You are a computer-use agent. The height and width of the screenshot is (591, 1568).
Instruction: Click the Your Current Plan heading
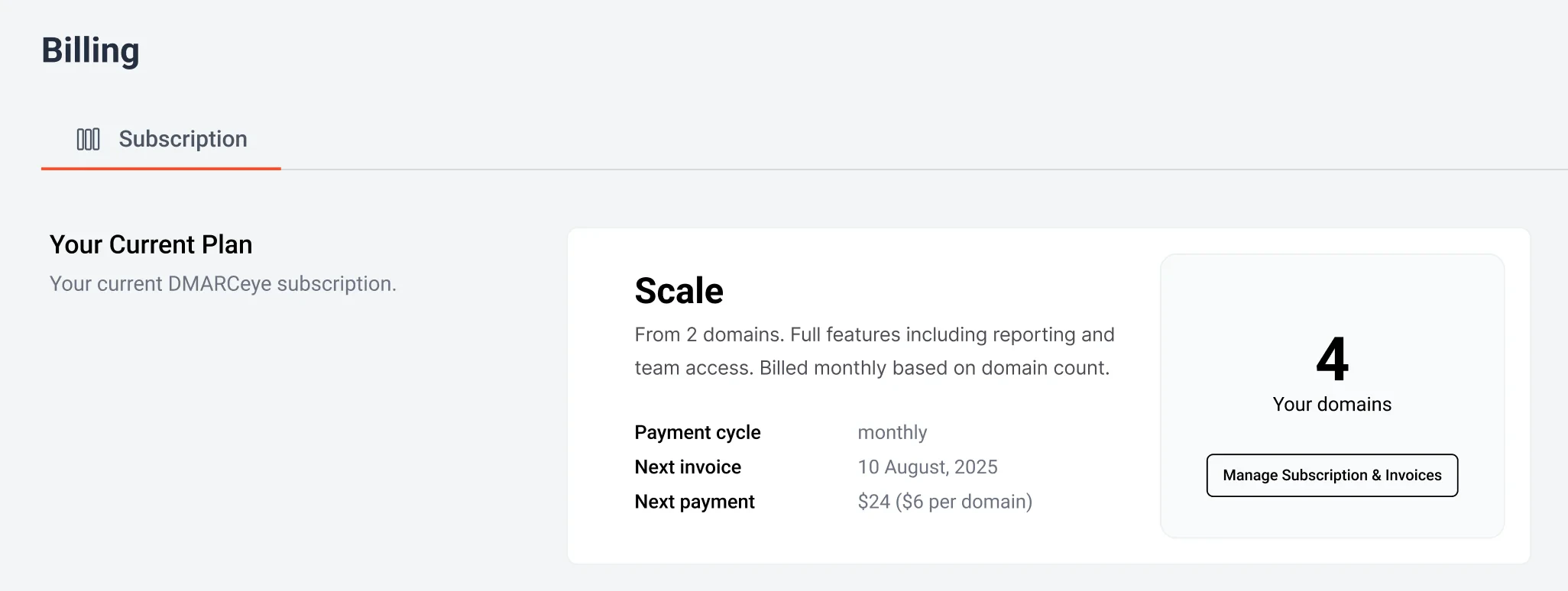click(x=151, y=244)
